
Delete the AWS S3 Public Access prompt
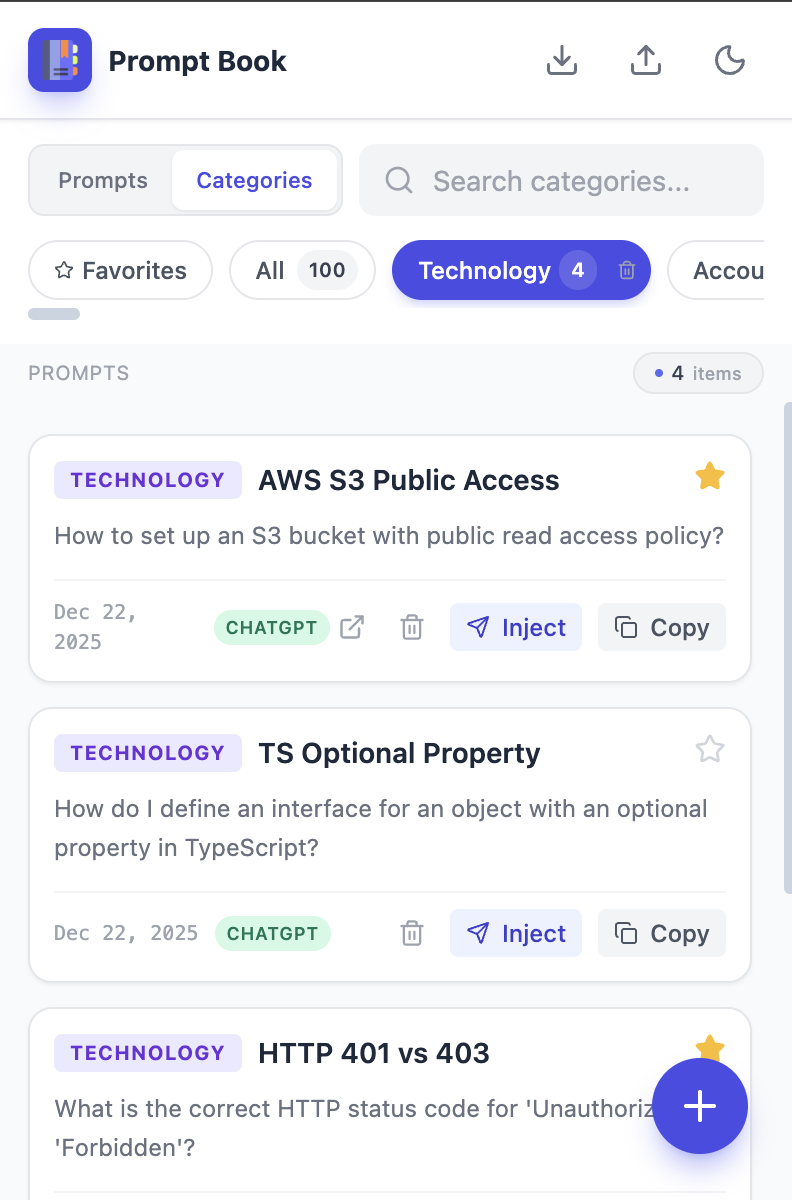point(412,627)
